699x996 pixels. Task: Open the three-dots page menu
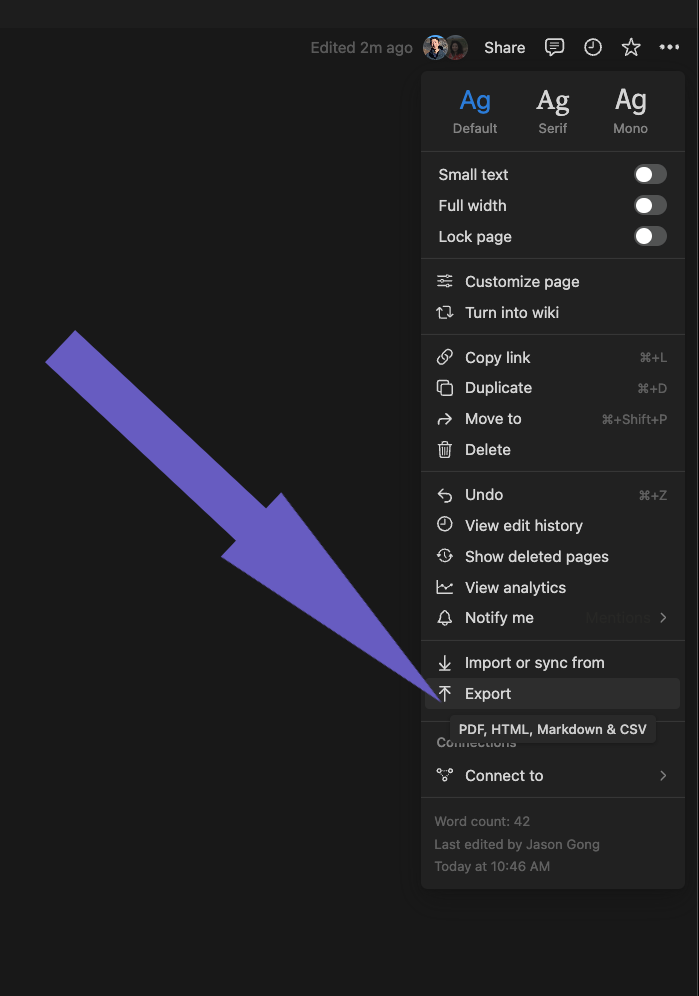click(669, 47)
